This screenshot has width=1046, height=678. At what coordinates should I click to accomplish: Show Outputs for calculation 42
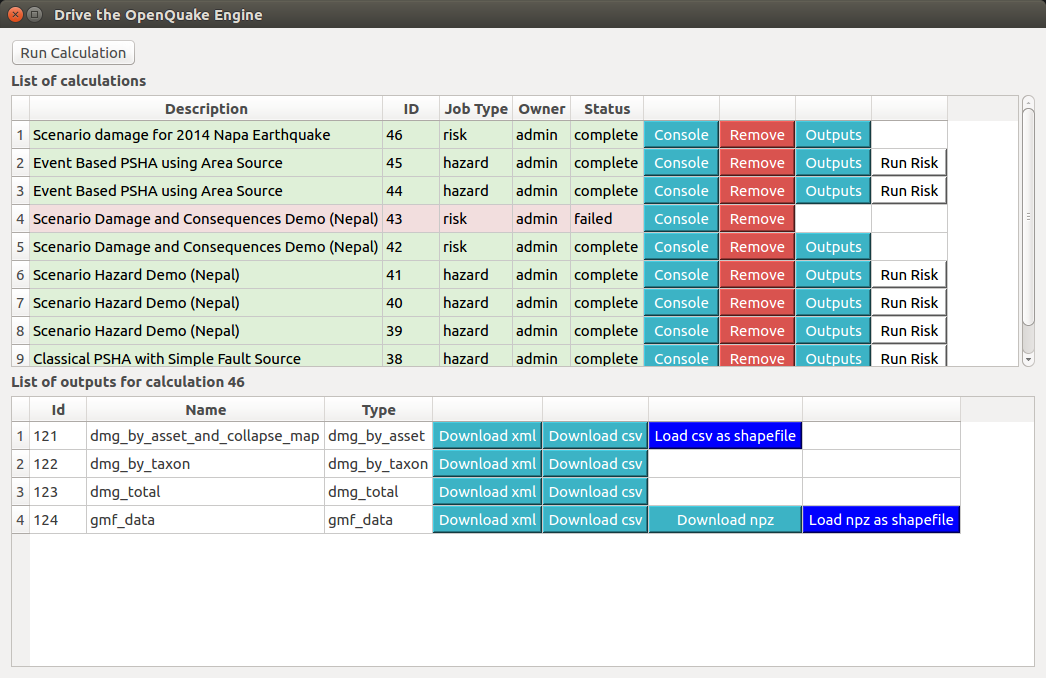pos(833,247)
